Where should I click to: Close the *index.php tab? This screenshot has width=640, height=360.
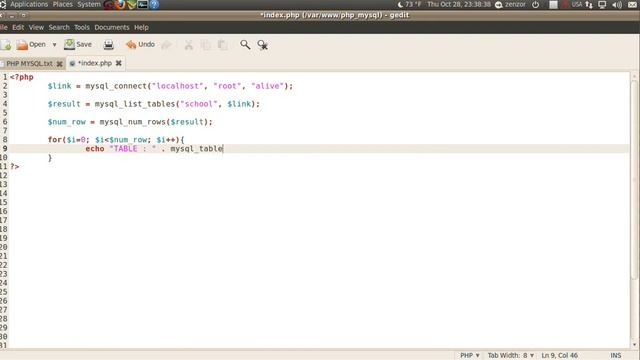pyautogui.click(x=119, y=63)
